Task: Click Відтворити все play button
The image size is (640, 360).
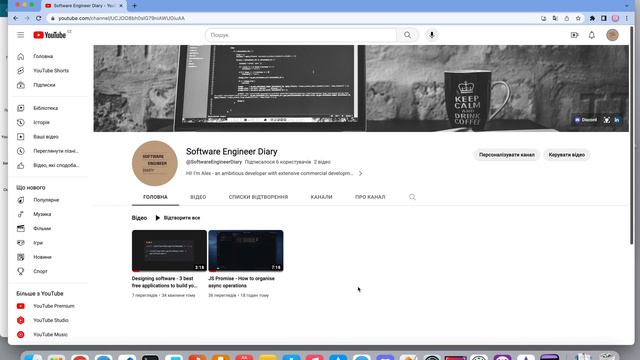Action: pos(178,218)
